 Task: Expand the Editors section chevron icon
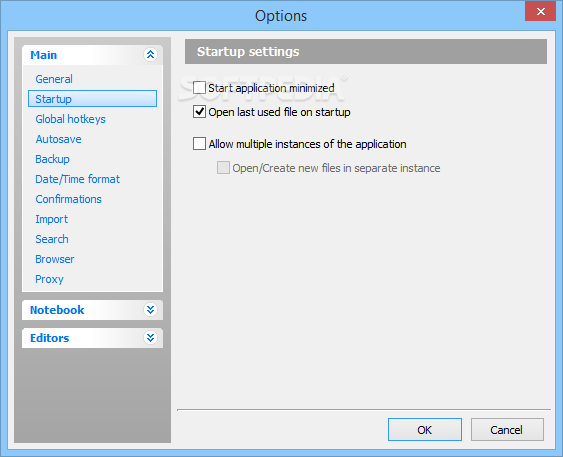(150, 337)
